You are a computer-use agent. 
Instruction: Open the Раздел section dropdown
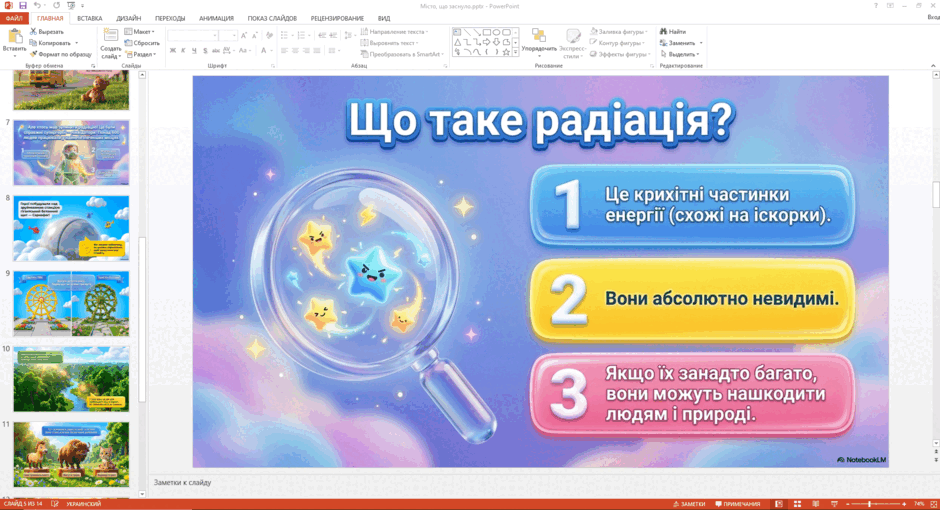coord(141,55)
